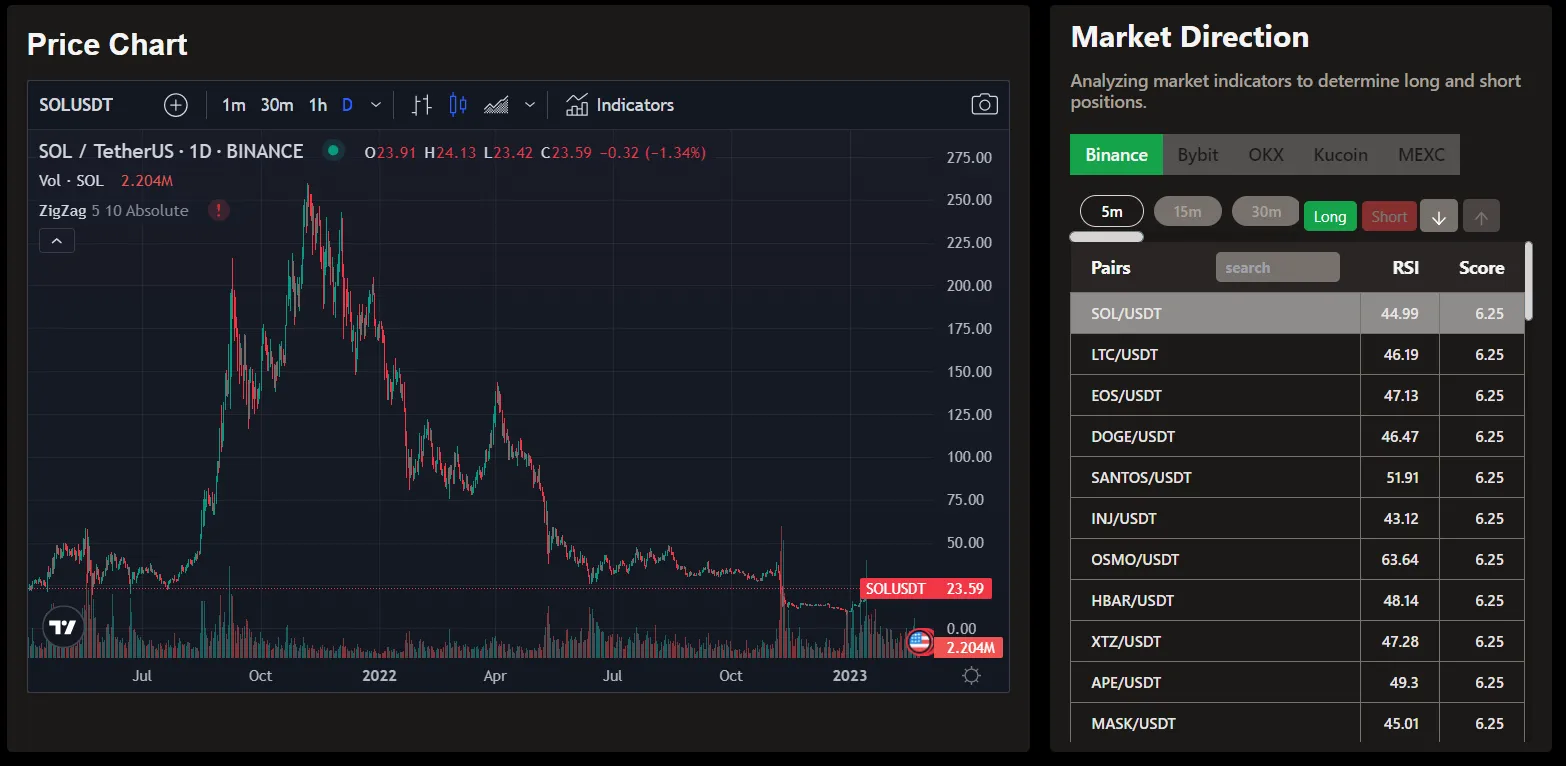Select XTZ/USDT pair row

[1297, 641]
